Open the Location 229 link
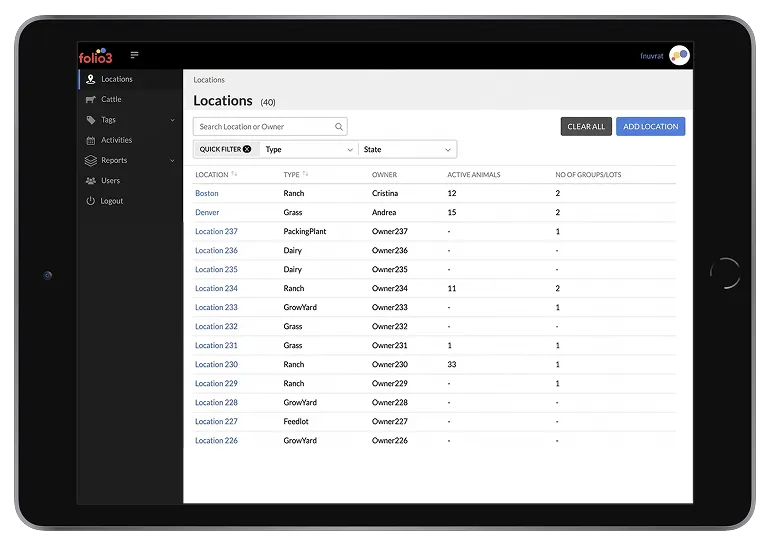772x546 pixels. click(x=216, y=384)
